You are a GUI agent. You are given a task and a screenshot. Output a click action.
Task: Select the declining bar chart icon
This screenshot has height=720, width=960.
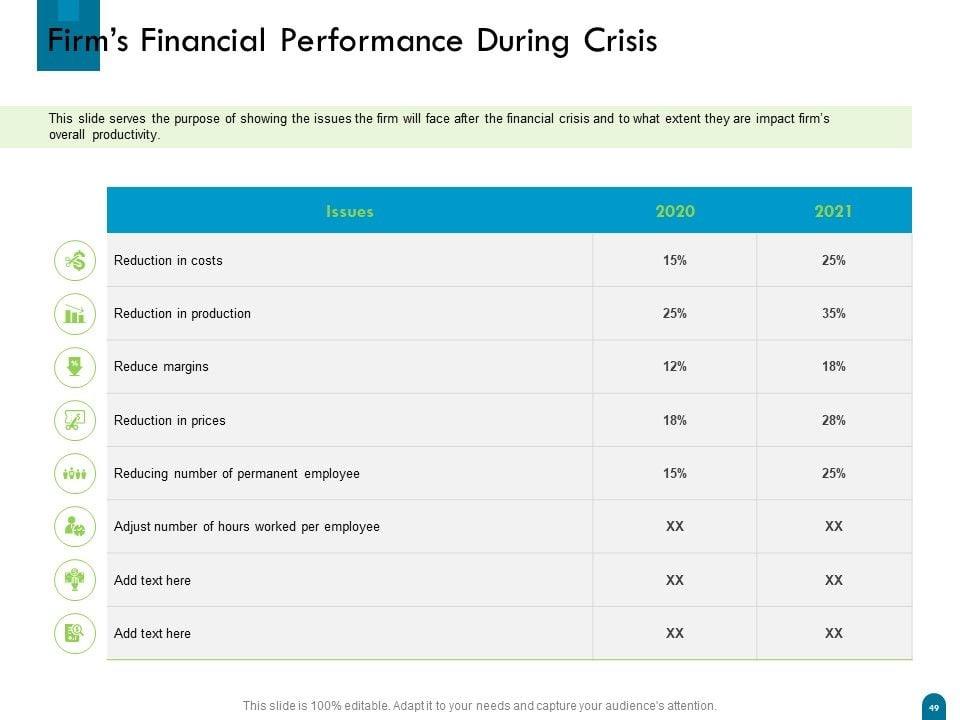pyautogui.click(x=75, y=314)
